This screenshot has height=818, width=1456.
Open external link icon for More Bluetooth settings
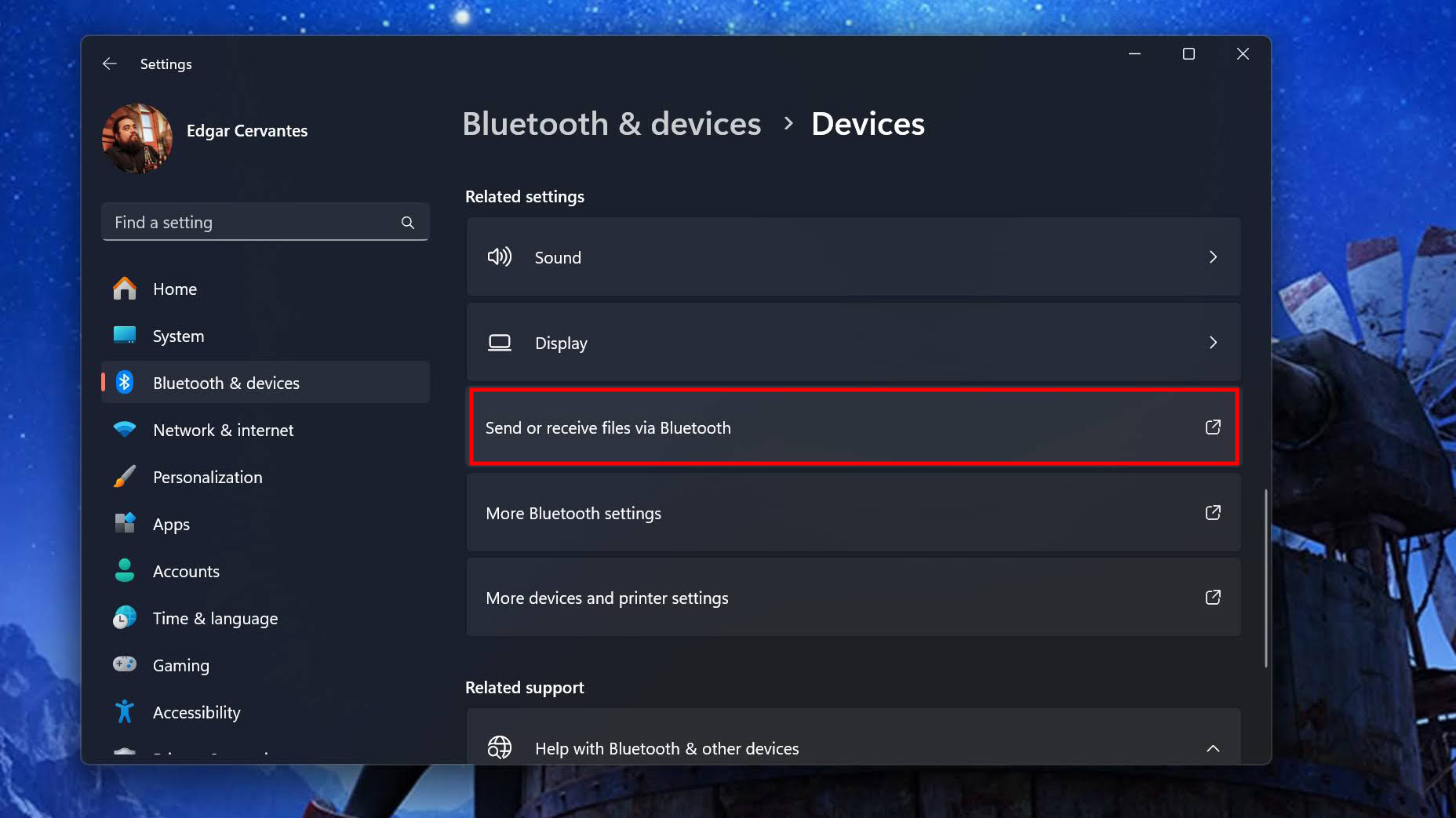1213,513
